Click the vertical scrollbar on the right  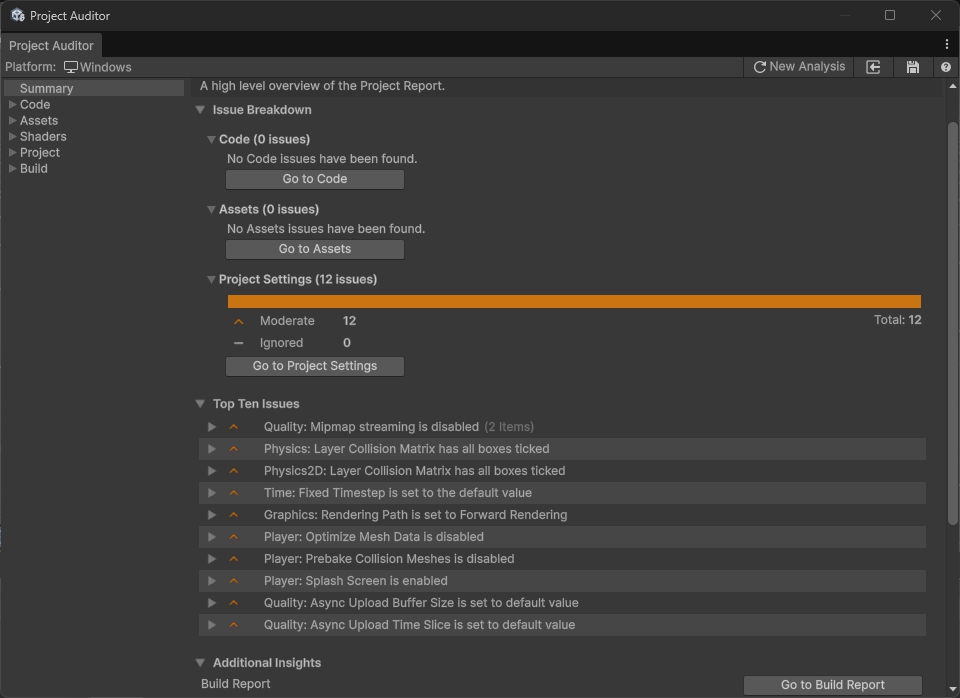coord(952,320)
